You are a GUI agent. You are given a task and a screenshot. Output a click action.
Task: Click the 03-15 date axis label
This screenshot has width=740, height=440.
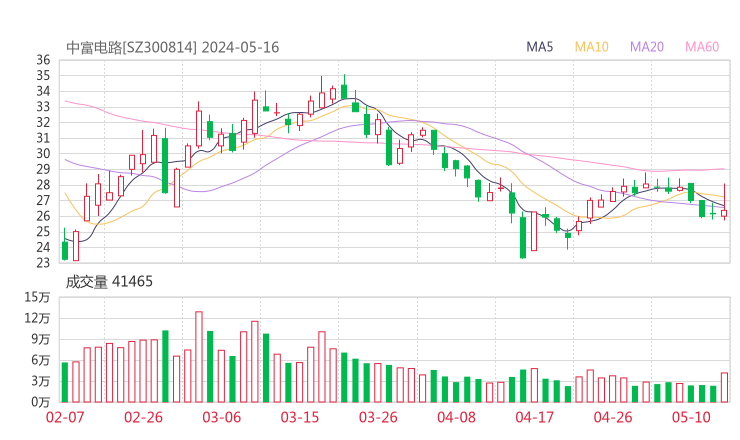click(x=300, y=417)
